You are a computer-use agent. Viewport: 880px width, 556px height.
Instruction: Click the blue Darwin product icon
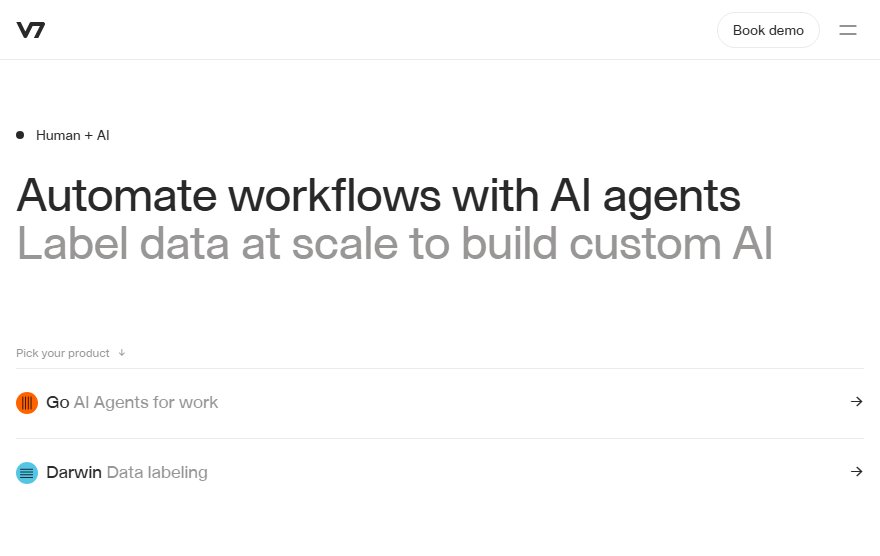click(27, 473)
